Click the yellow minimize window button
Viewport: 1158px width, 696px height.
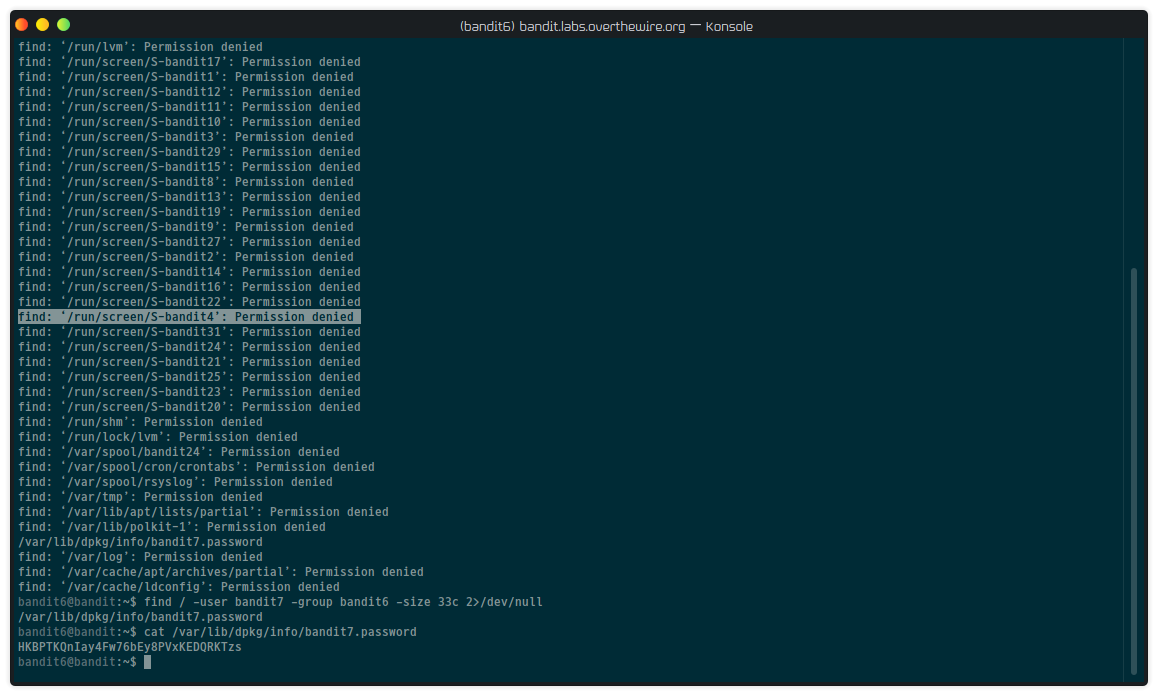coord(42,25)
